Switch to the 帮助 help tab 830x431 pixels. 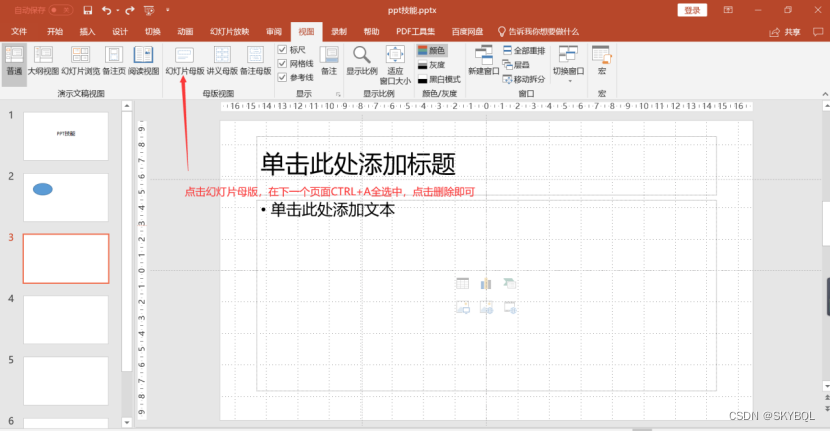pyautogui.click(x=371, y=32)
